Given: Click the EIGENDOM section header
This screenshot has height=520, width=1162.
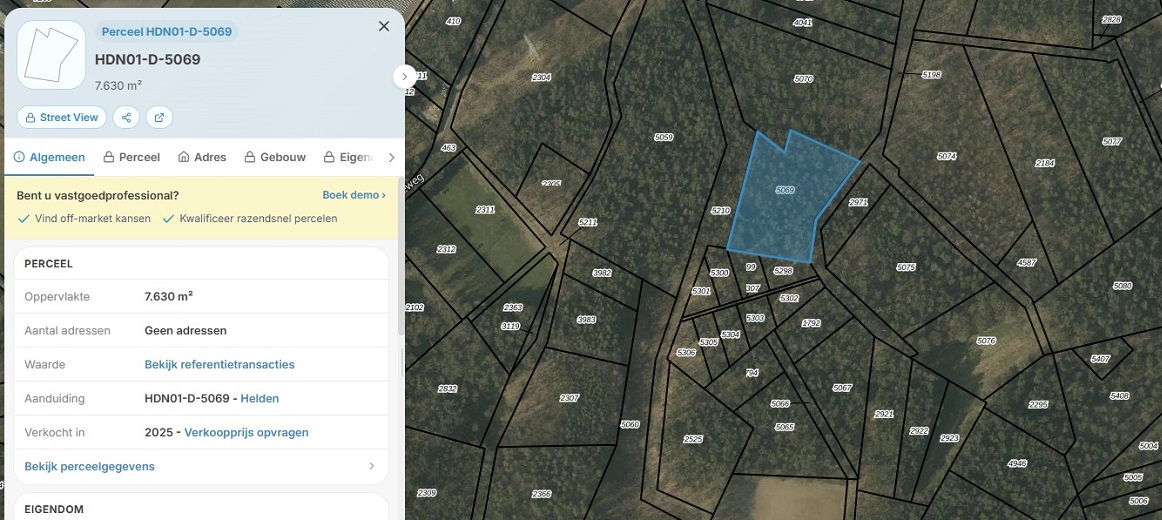Looking at the screenshot, I should [x=54, y=510].
